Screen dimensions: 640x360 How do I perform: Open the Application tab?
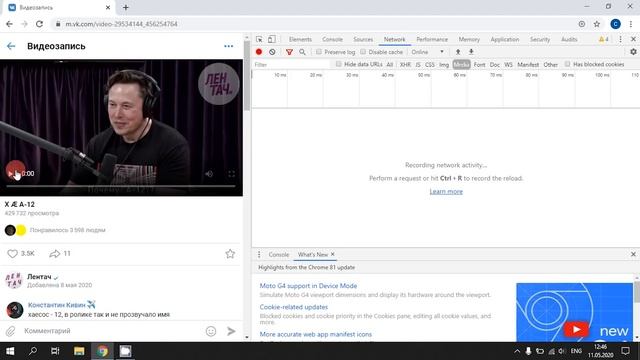tap(504, 39)
